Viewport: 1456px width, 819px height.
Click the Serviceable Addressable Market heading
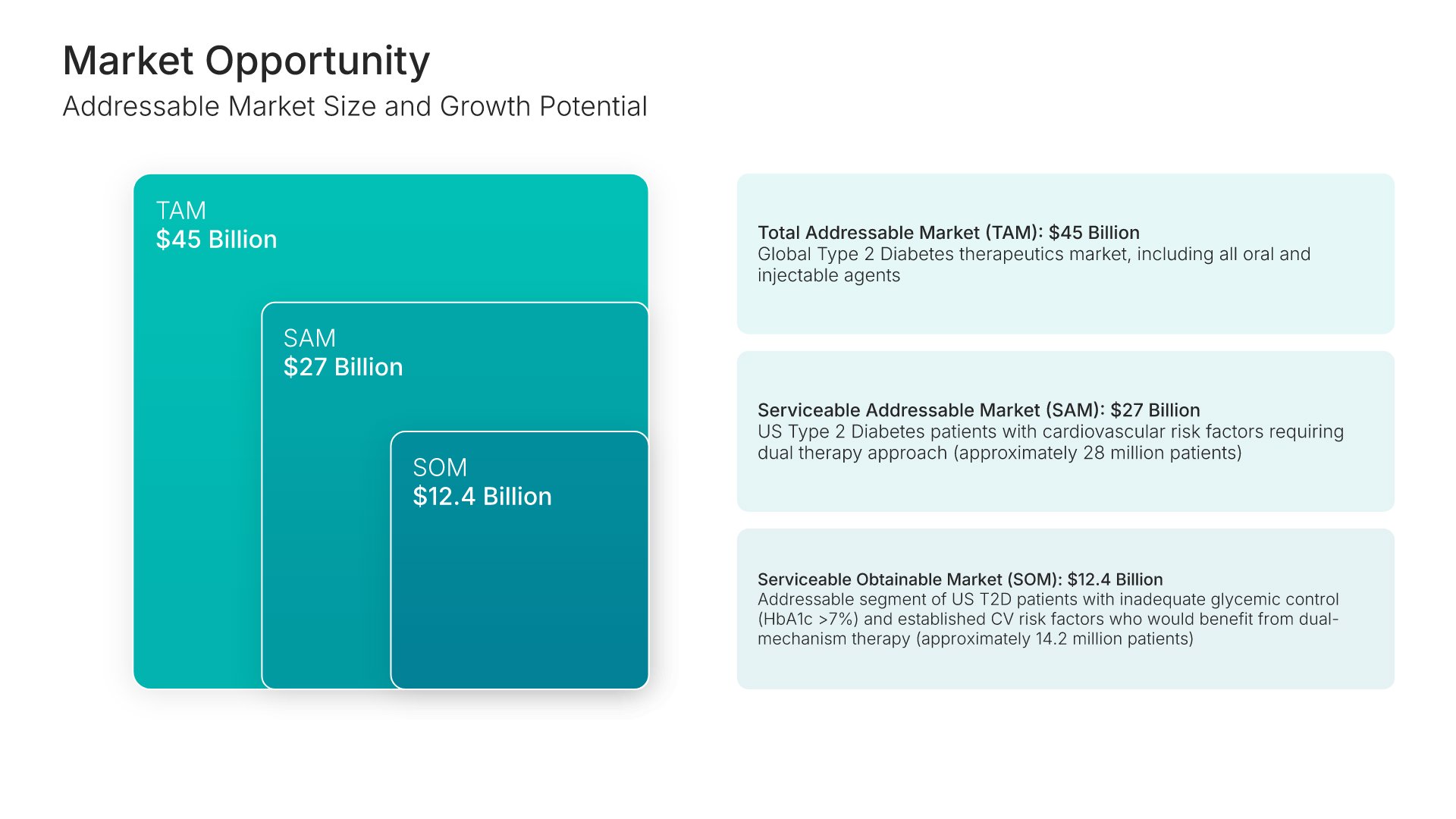(978, 410)
